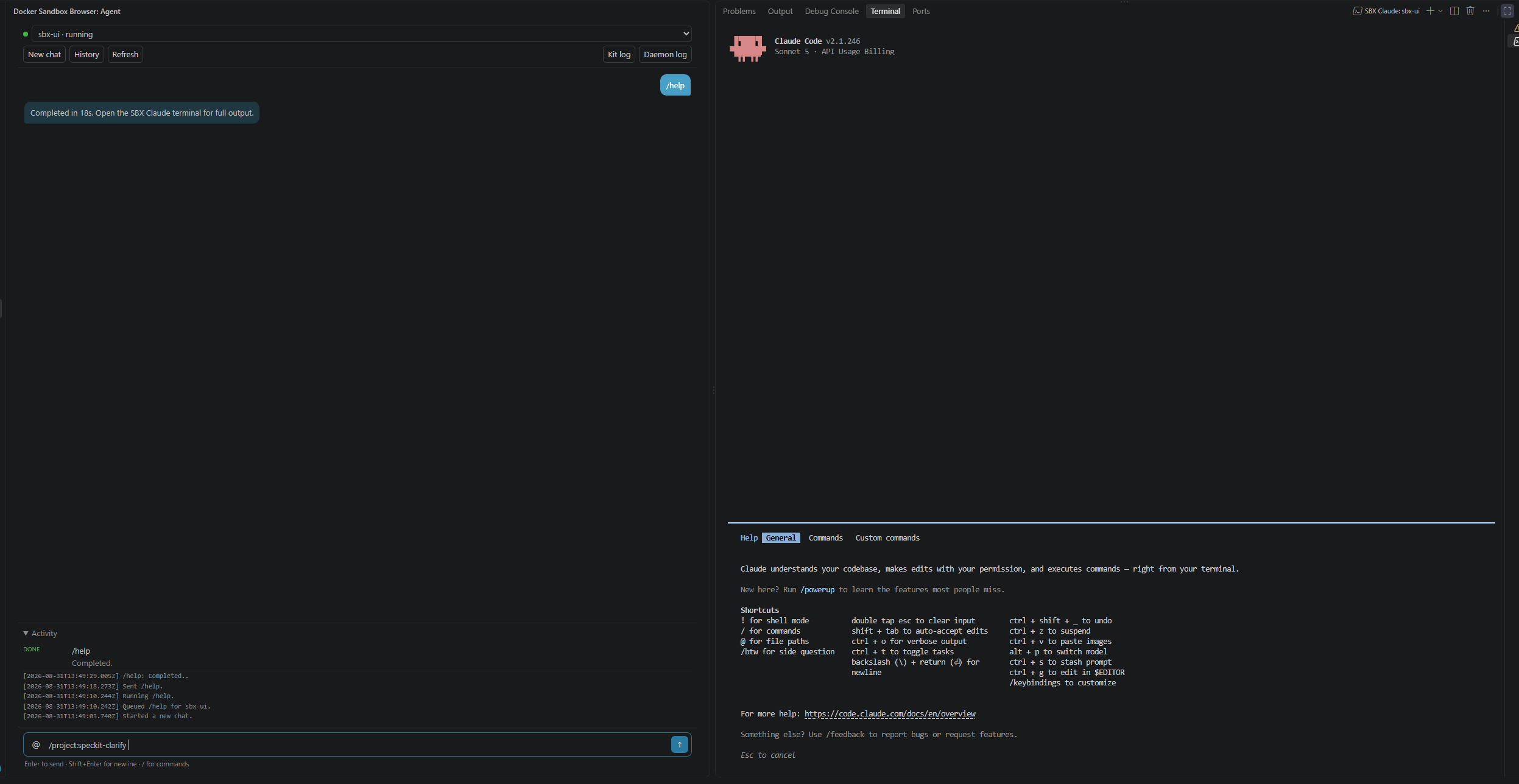Click '/btw for side question' text
Viewport: 1519px width, 784px height.
[x=788, y=652]
